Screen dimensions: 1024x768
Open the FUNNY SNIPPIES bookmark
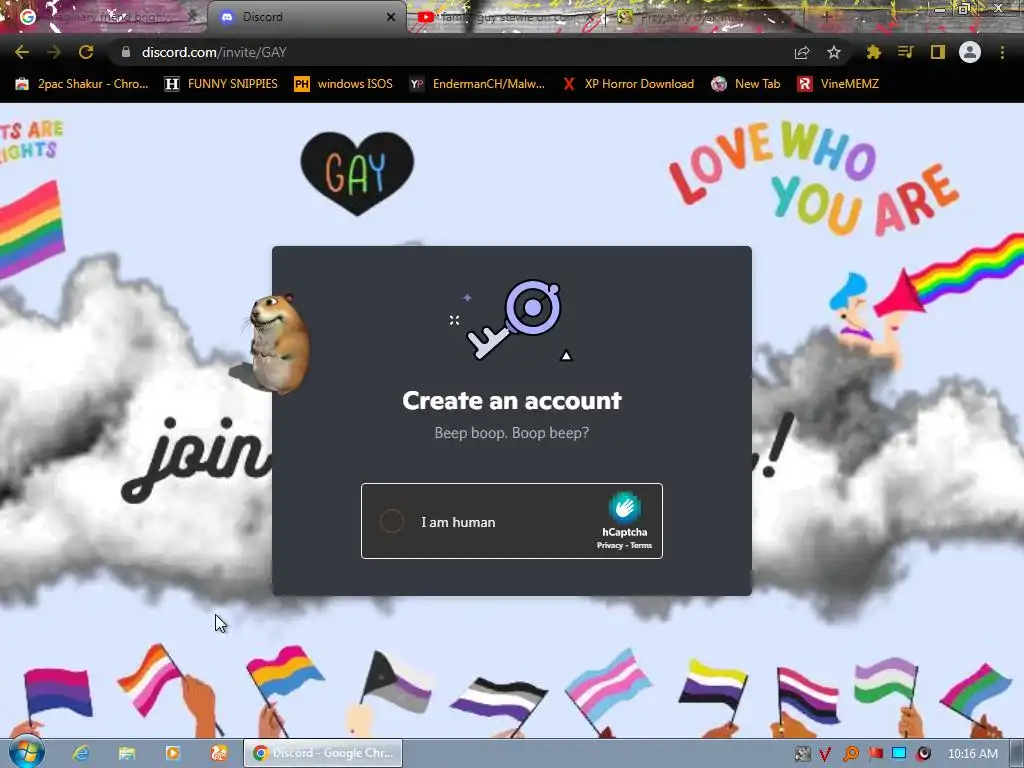click(221, 84)
